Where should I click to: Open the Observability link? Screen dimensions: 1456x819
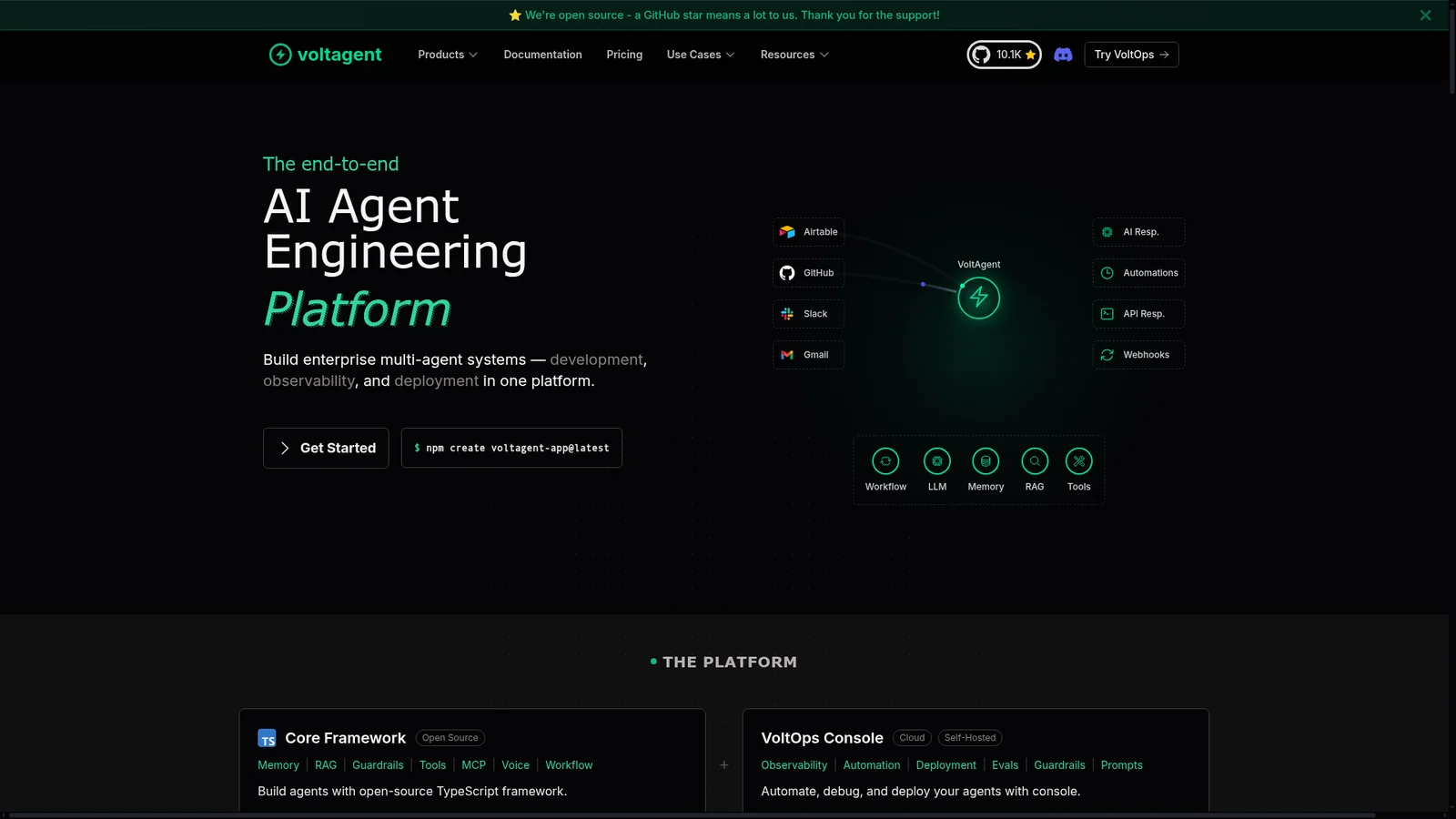[794, 765]
